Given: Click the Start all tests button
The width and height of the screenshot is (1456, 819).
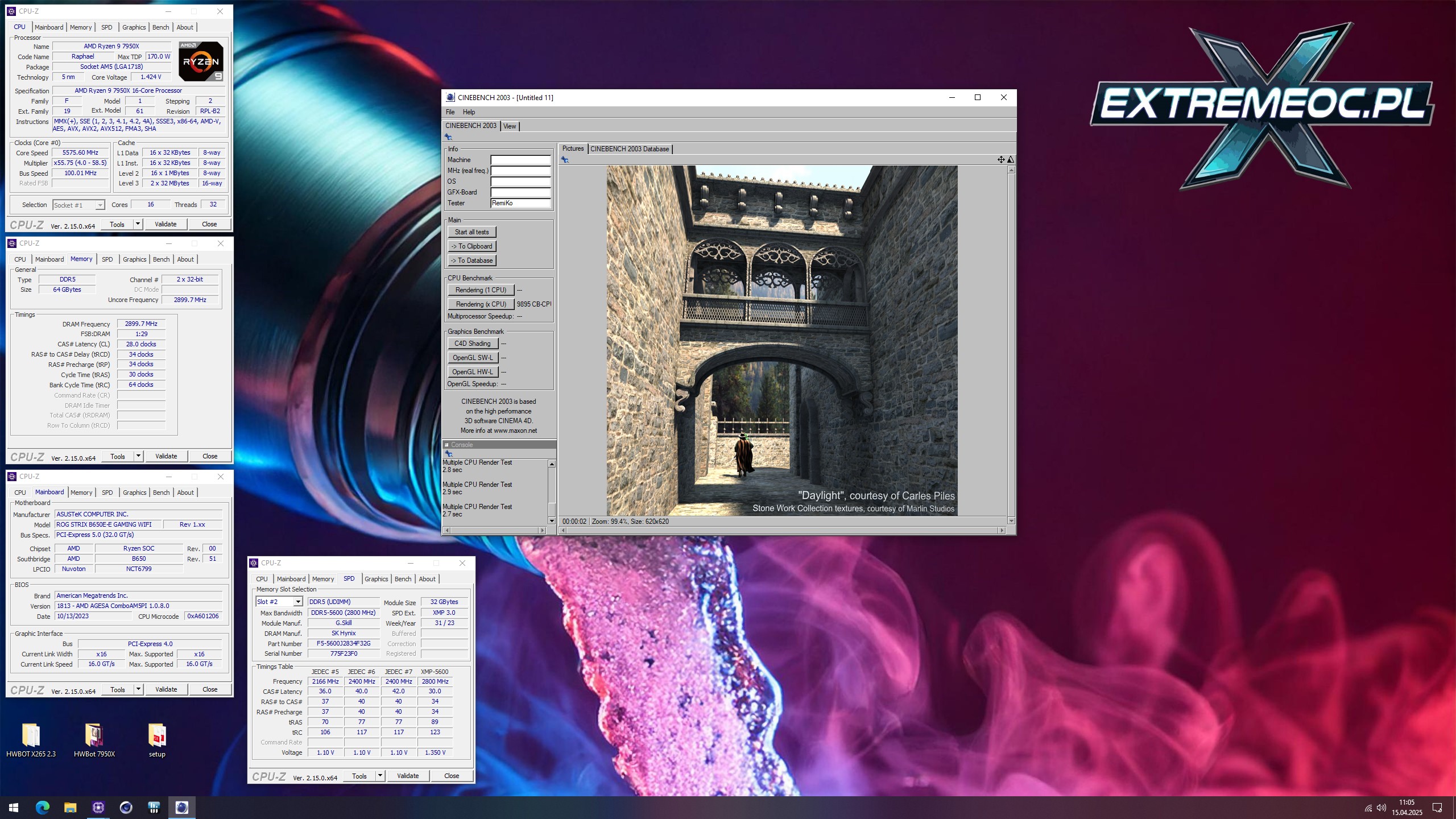Looking at the screenshot, I should (472, 232).
